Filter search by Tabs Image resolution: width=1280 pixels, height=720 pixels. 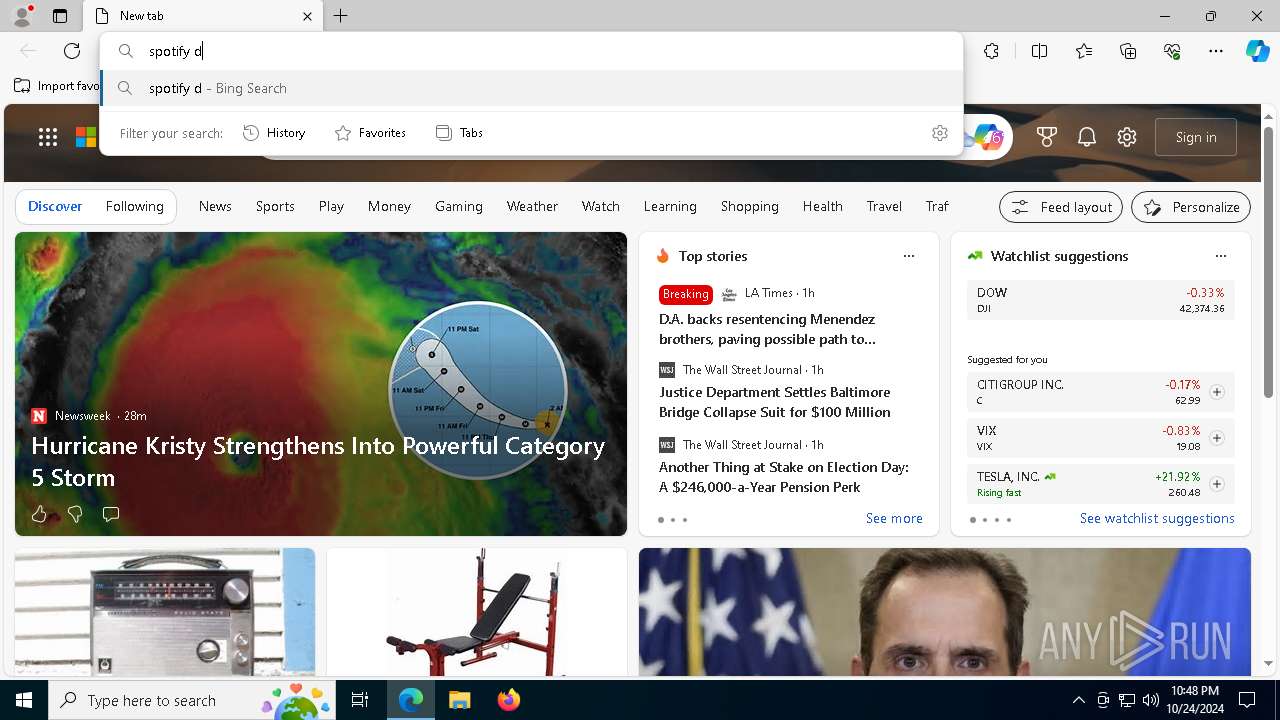[x=459, y=133]
